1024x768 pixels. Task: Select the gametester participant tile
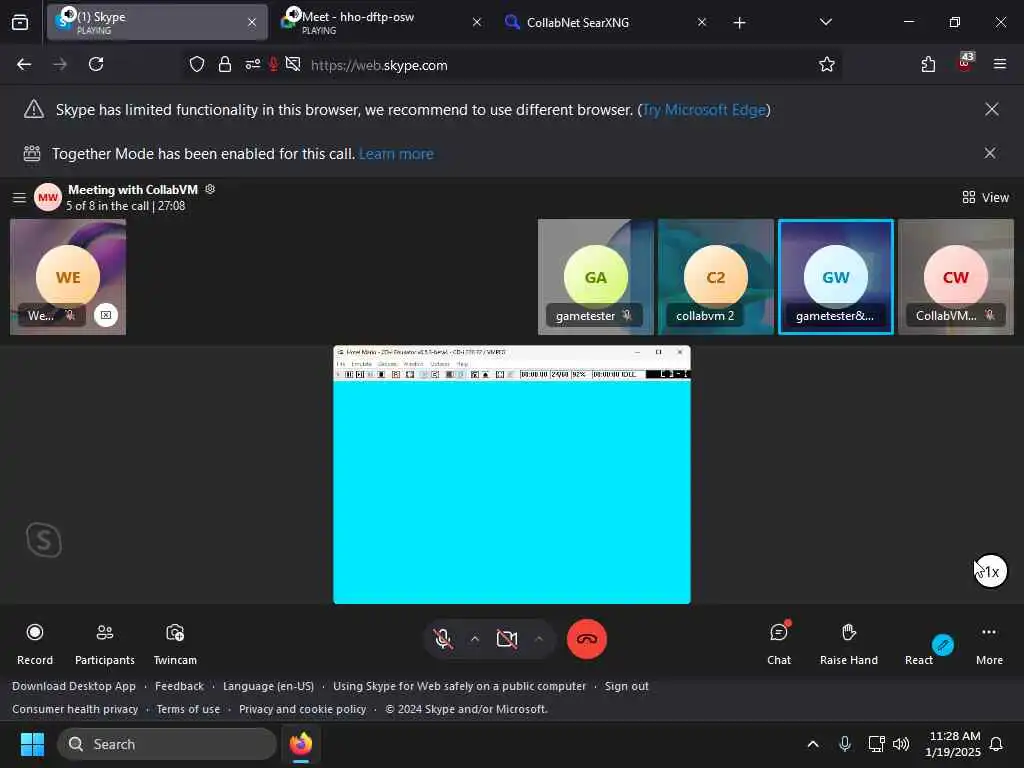pyautogui.click(x=596, y=277)
